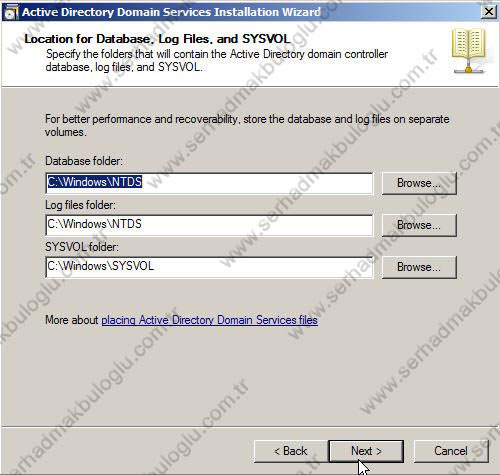Click the "Database folder:" label
500x475 pixels.
pos(84,161)
